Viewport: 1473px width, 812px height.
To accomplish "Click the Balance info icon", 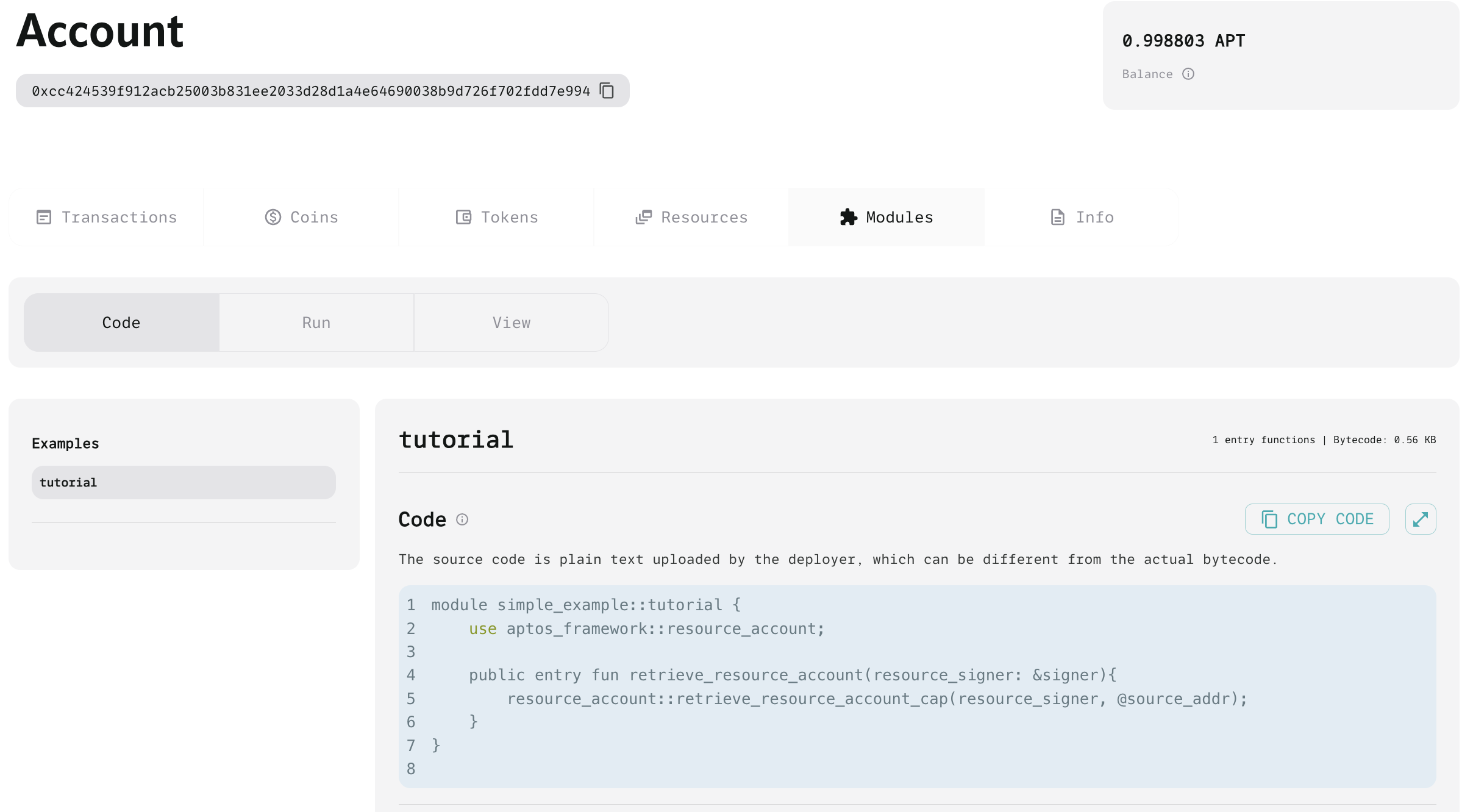I will 1188,74.
